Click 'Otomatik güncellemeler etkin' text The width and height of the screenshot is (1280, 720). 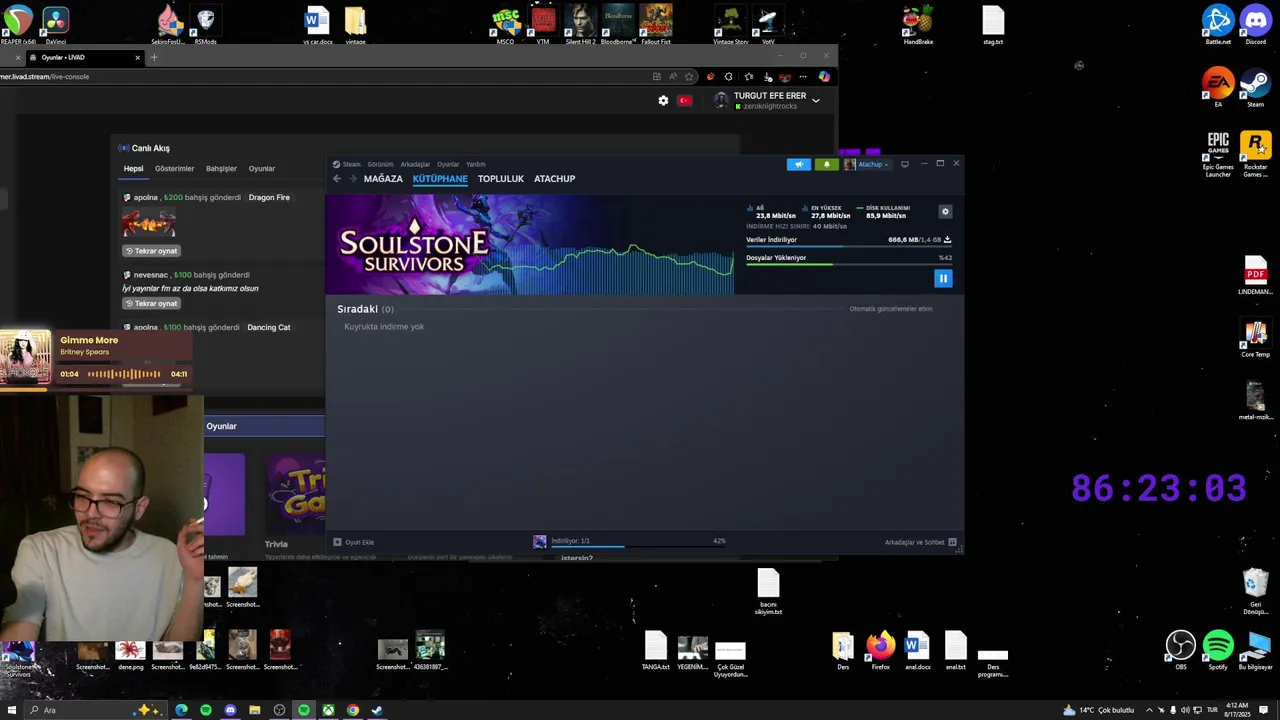coord(890,309)
